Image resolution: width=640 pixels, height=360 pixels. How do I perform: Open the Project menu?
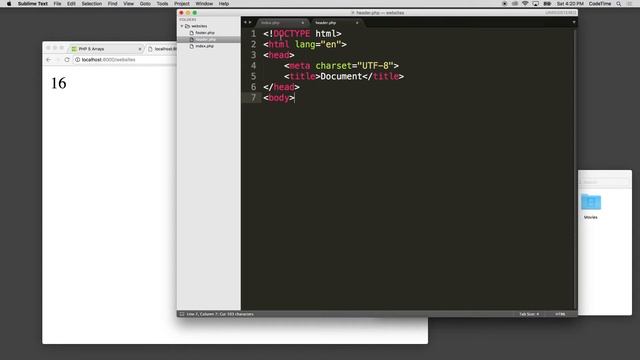pyautogui.click(x=182, y=4)
